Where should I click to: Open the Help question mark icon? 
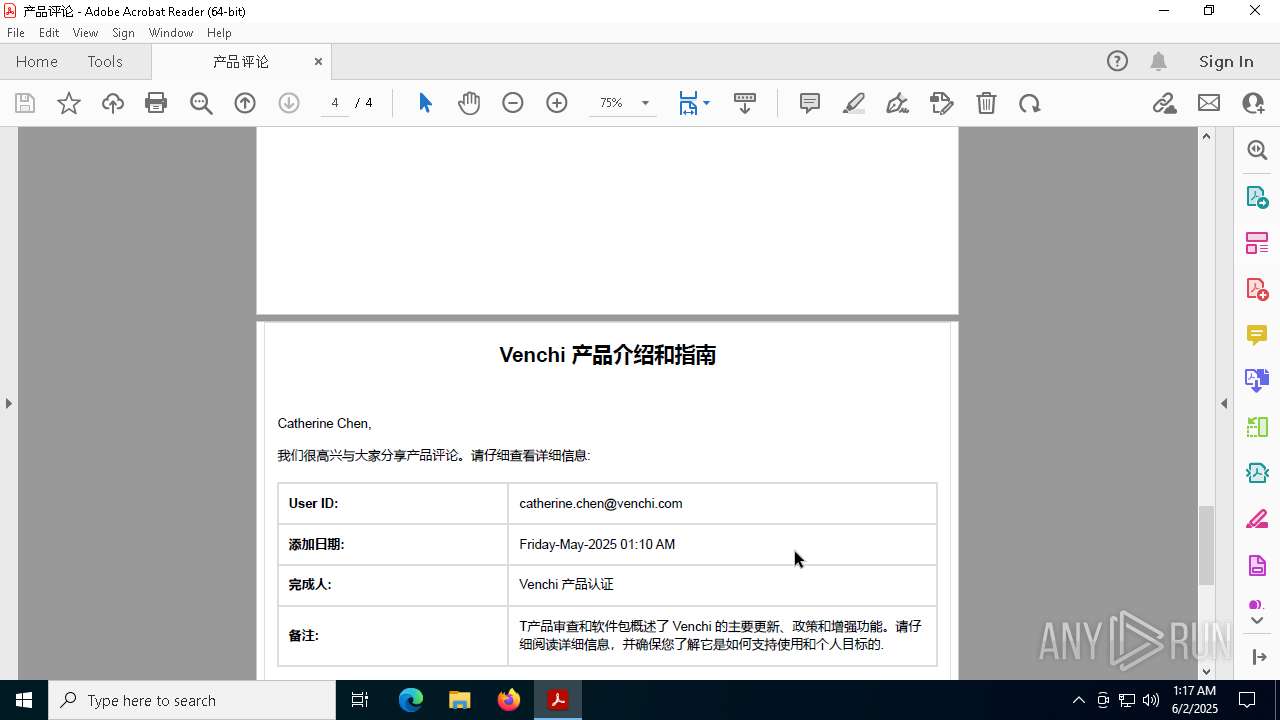[1117, 61]
